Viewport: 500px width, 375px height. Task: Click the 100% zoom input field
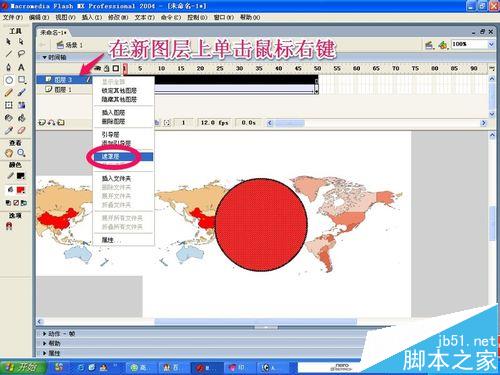pos(469,44)
